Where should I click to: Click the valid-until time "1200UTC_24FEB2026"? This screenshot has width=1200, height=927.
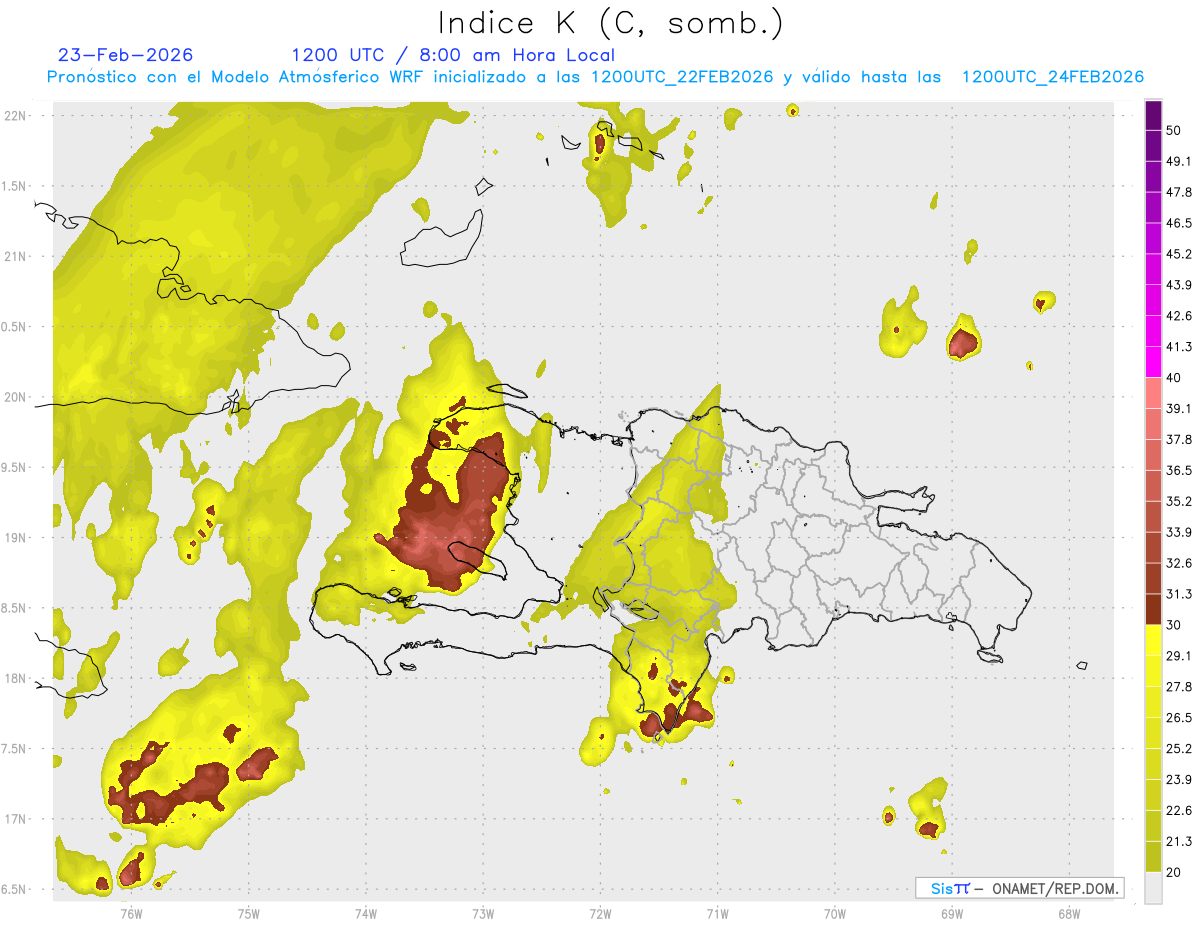[x=1052, y=77]
